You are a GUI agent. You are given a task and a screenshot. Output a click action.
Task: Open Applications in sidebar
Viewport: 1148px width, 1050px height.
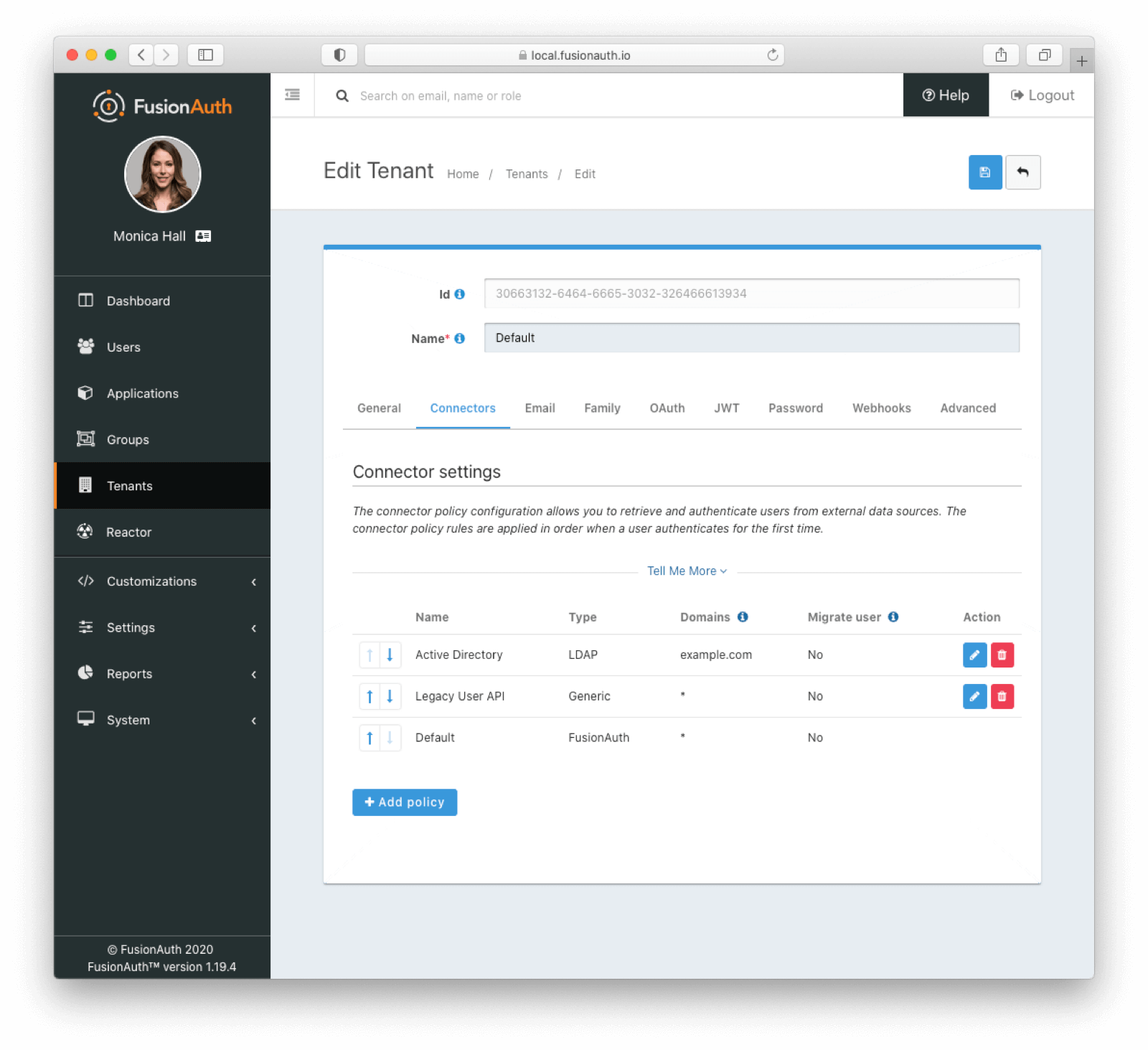(162, 393)
